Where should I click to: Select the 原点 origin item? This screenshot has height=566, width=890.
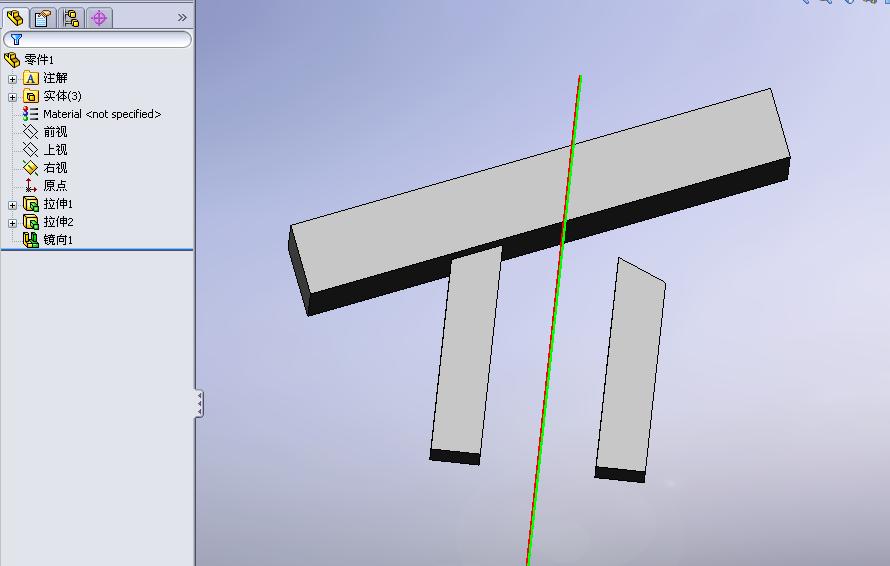pyautogui.click(x=55, y=186)
